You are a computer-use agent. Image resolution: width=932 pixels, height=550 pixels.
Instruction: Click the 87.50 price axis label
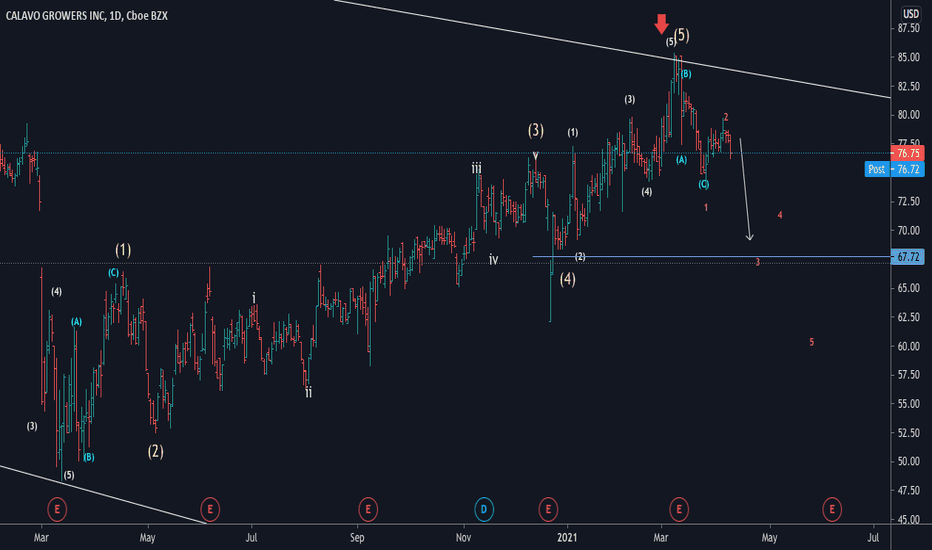(x=909, y=28)
